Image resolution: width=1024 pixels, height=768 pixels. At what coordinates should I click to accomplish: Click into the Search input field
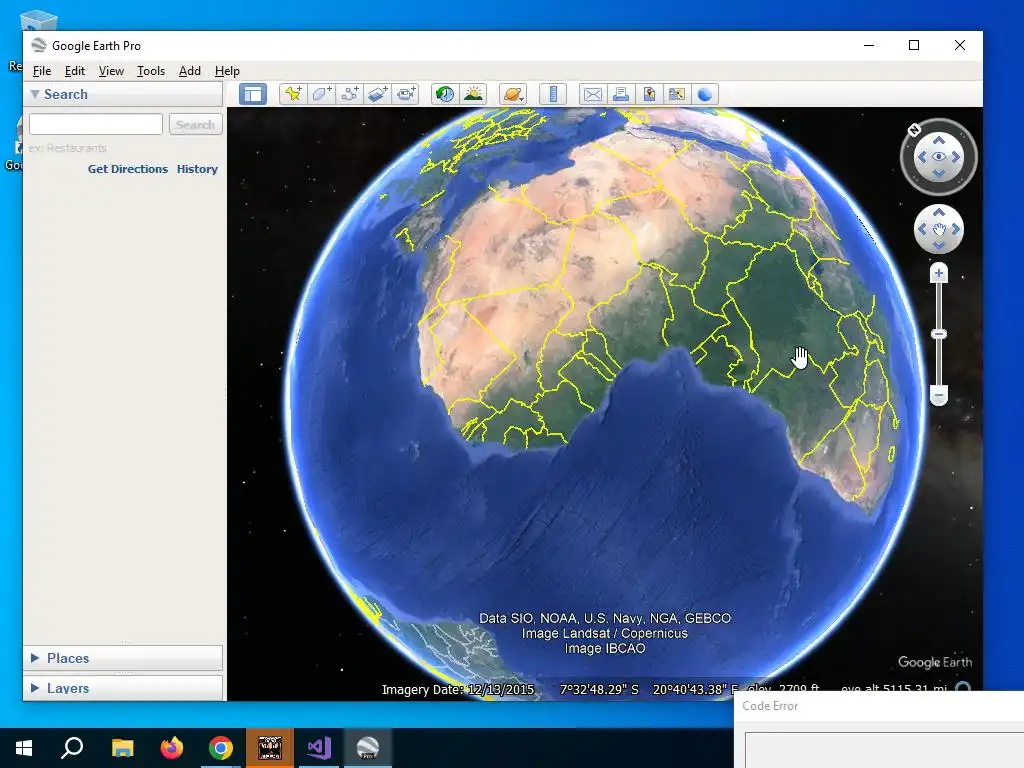click(96, 124)
